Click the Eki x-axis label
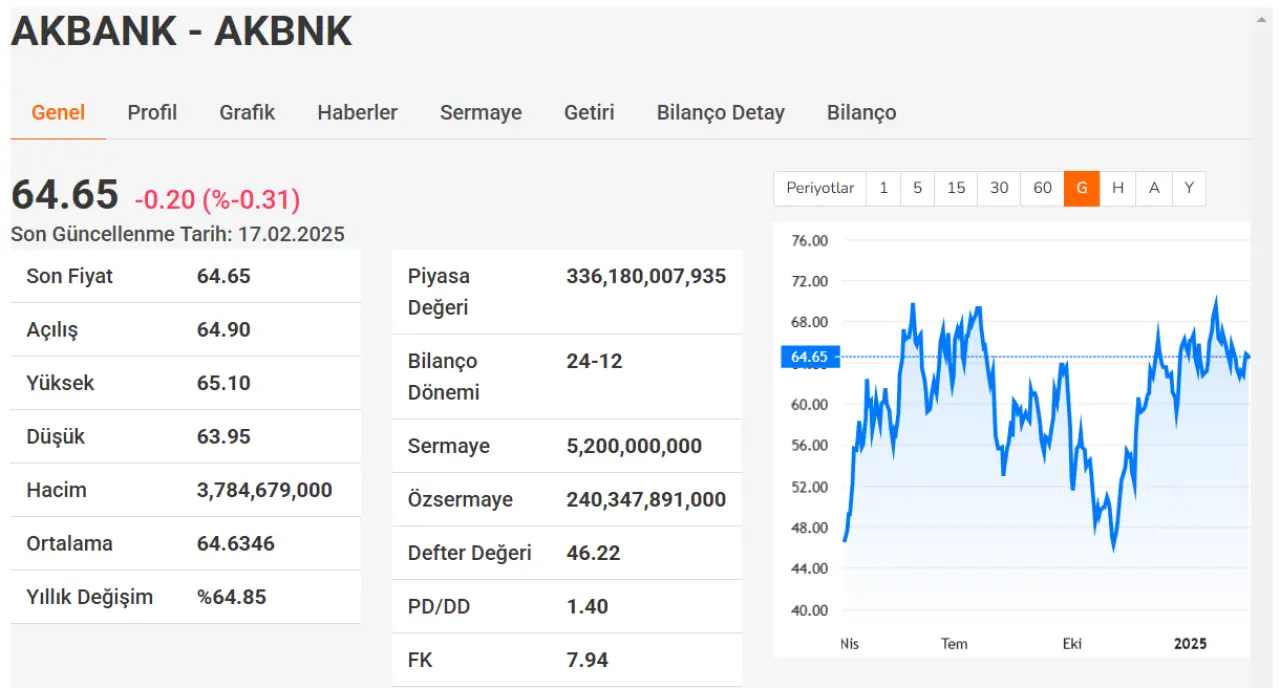1280x688 pixels. [x=1072, y=644]
